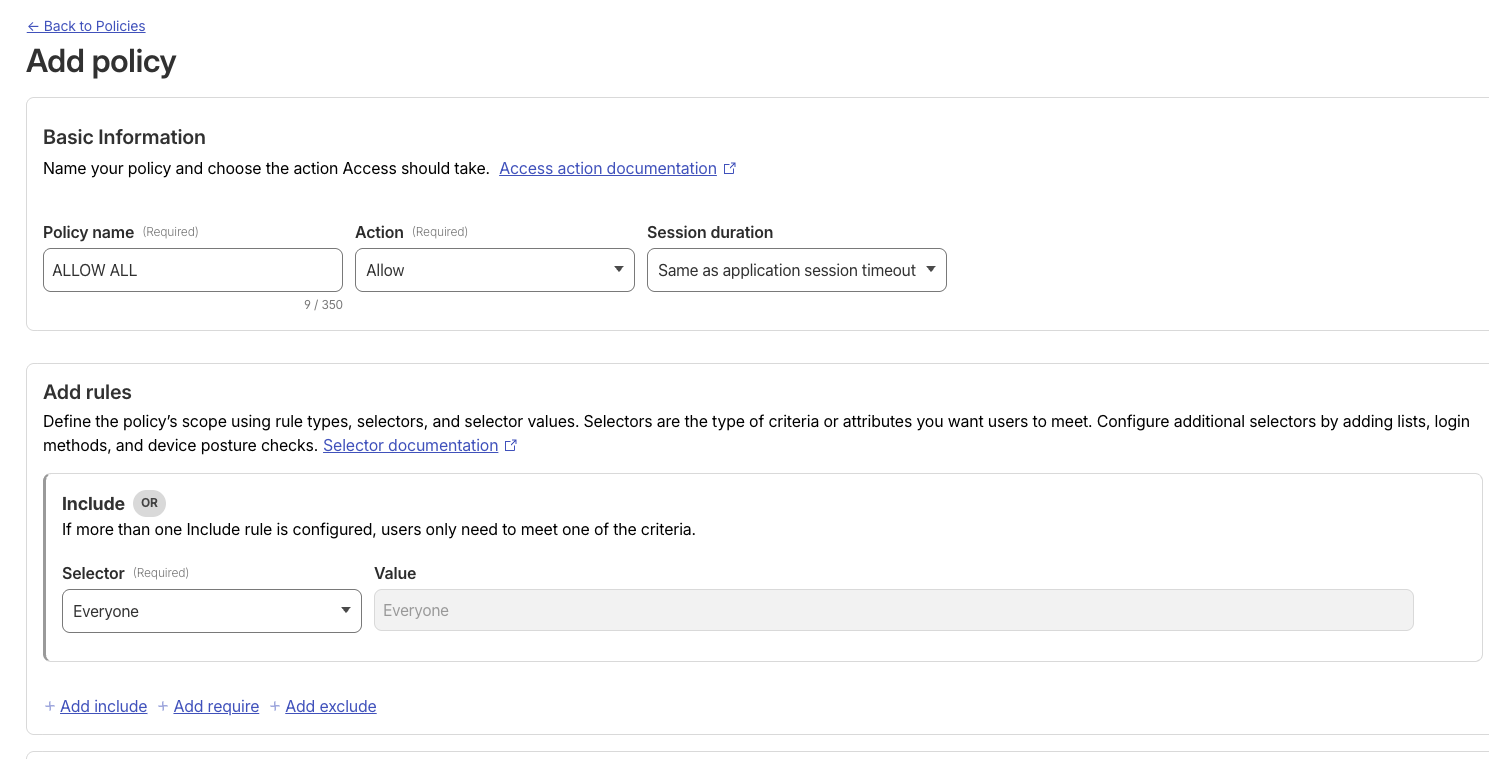Click external-link icon beside Access action documentation
This screenshot has width=1489, height=759.
(730, 168)
